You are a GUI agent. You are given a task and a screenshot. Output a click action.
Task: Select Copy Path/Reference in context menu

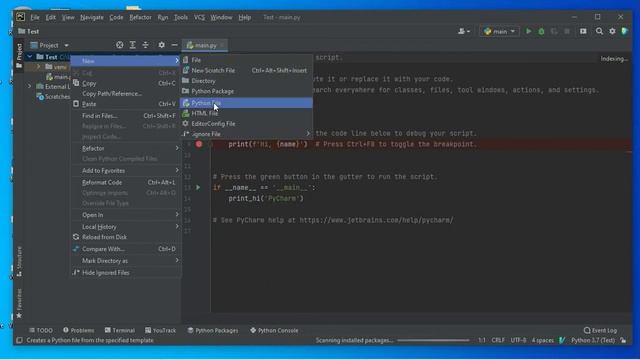tap(126, 93)
